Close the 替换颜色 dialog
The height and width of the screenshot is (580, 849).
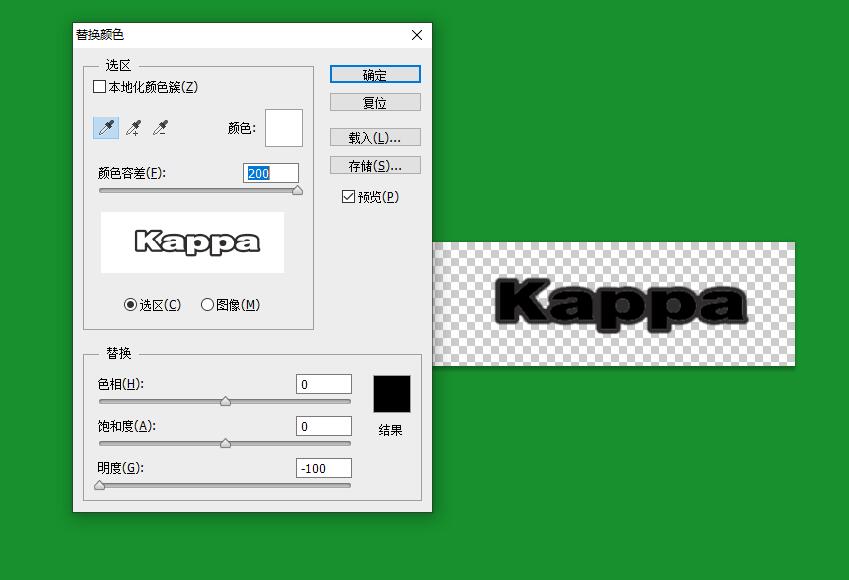pyautogui.click(x=417, y=35)
